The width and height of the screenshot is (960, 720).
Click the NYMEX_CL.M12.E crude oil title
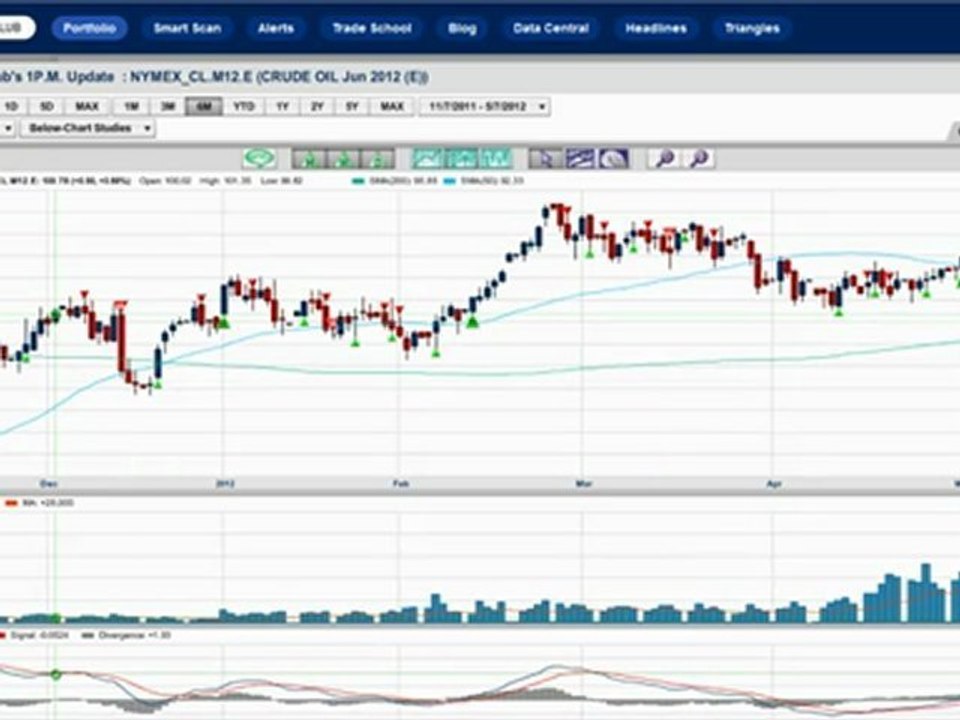tap(279, 77)
